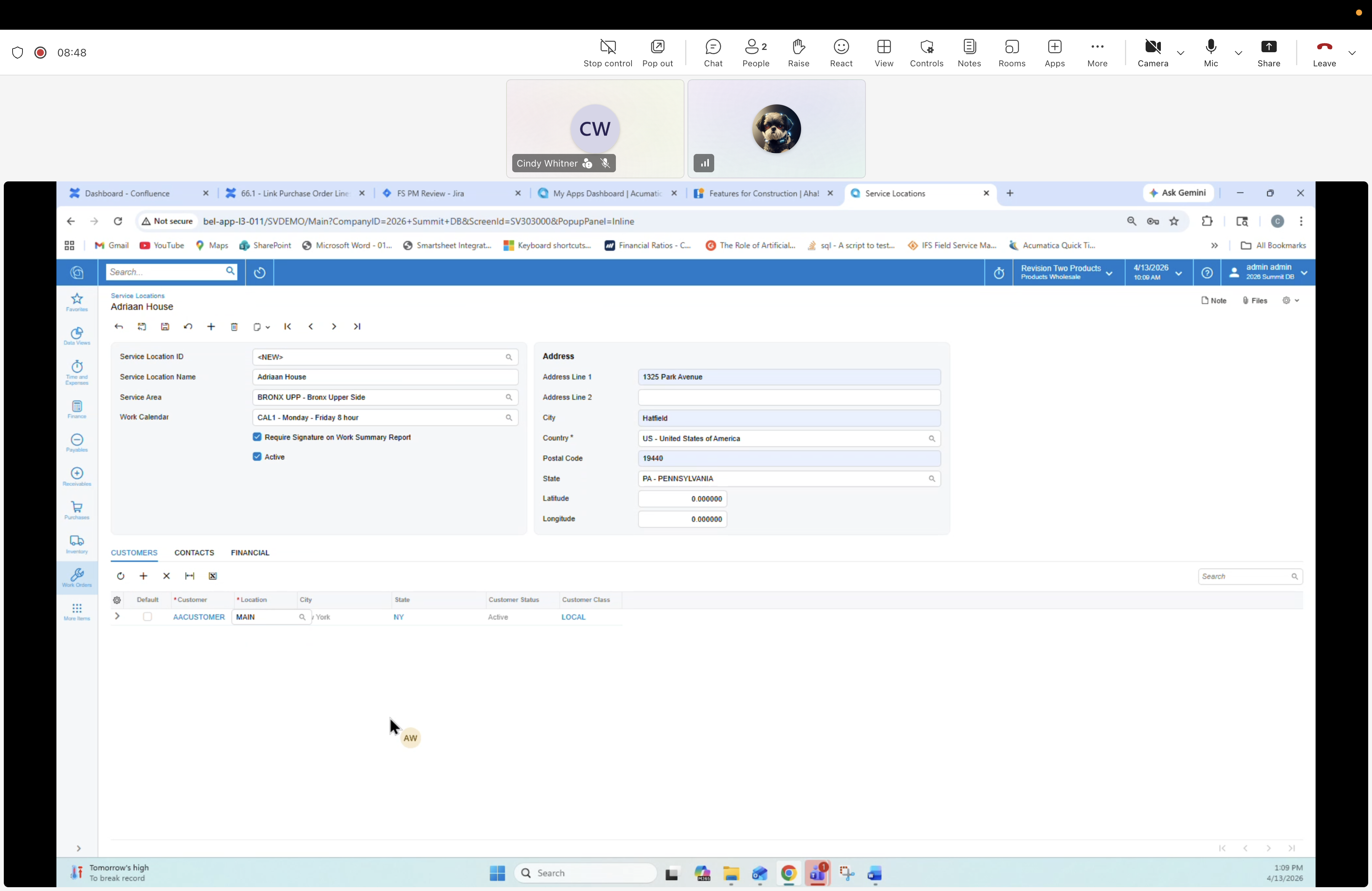1372x891 pixels.
Task: Open the Revision Two Products company dropdown
Action: [1110, 272]
